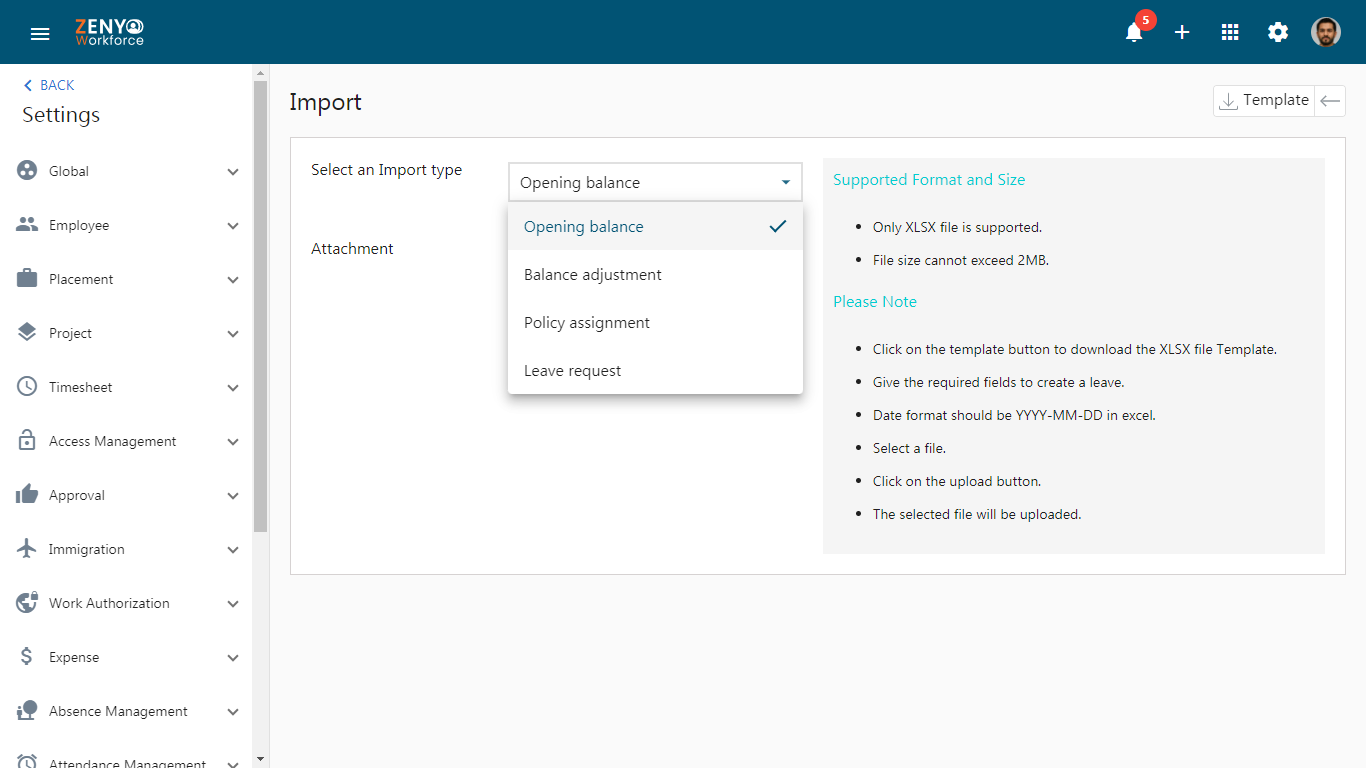
Task: Open Timesheet settings label
Action: (81, 387)
